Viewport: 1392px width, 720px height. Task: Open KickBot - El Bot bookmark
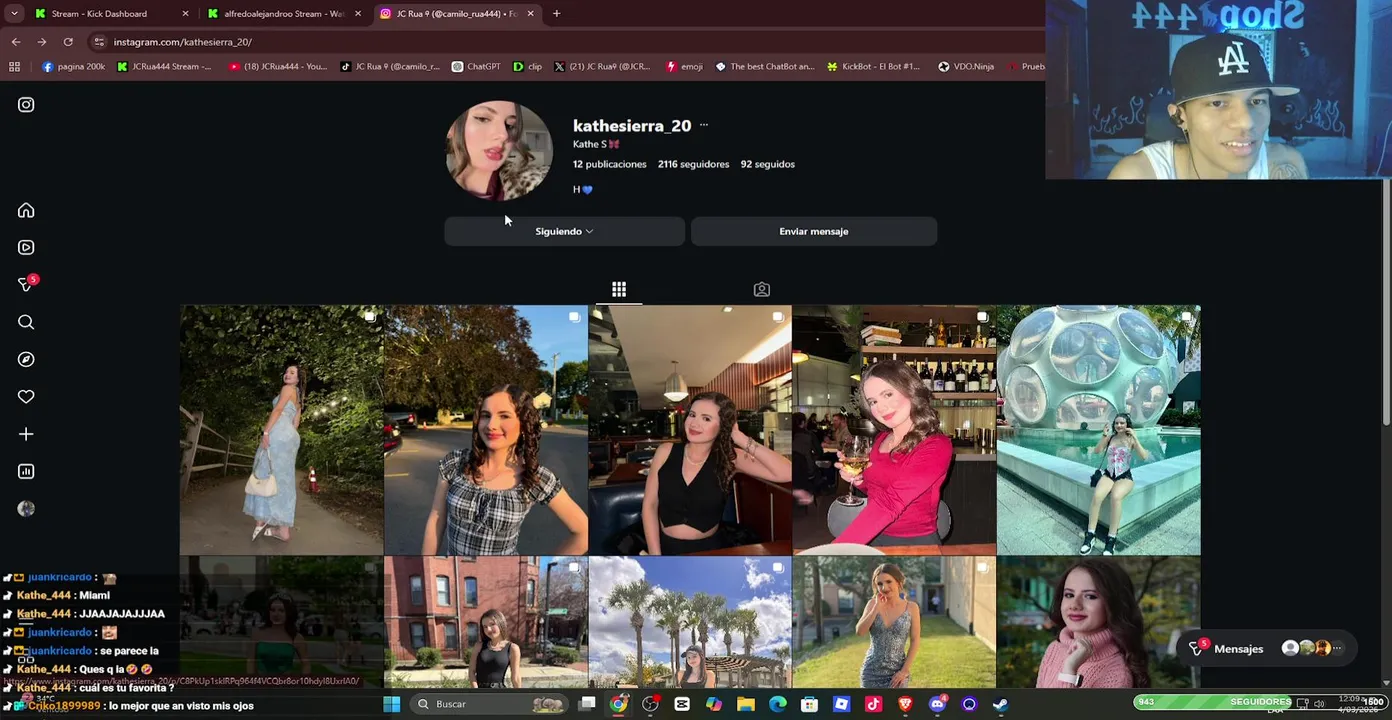pyautogui.click(x=873, y=67)
